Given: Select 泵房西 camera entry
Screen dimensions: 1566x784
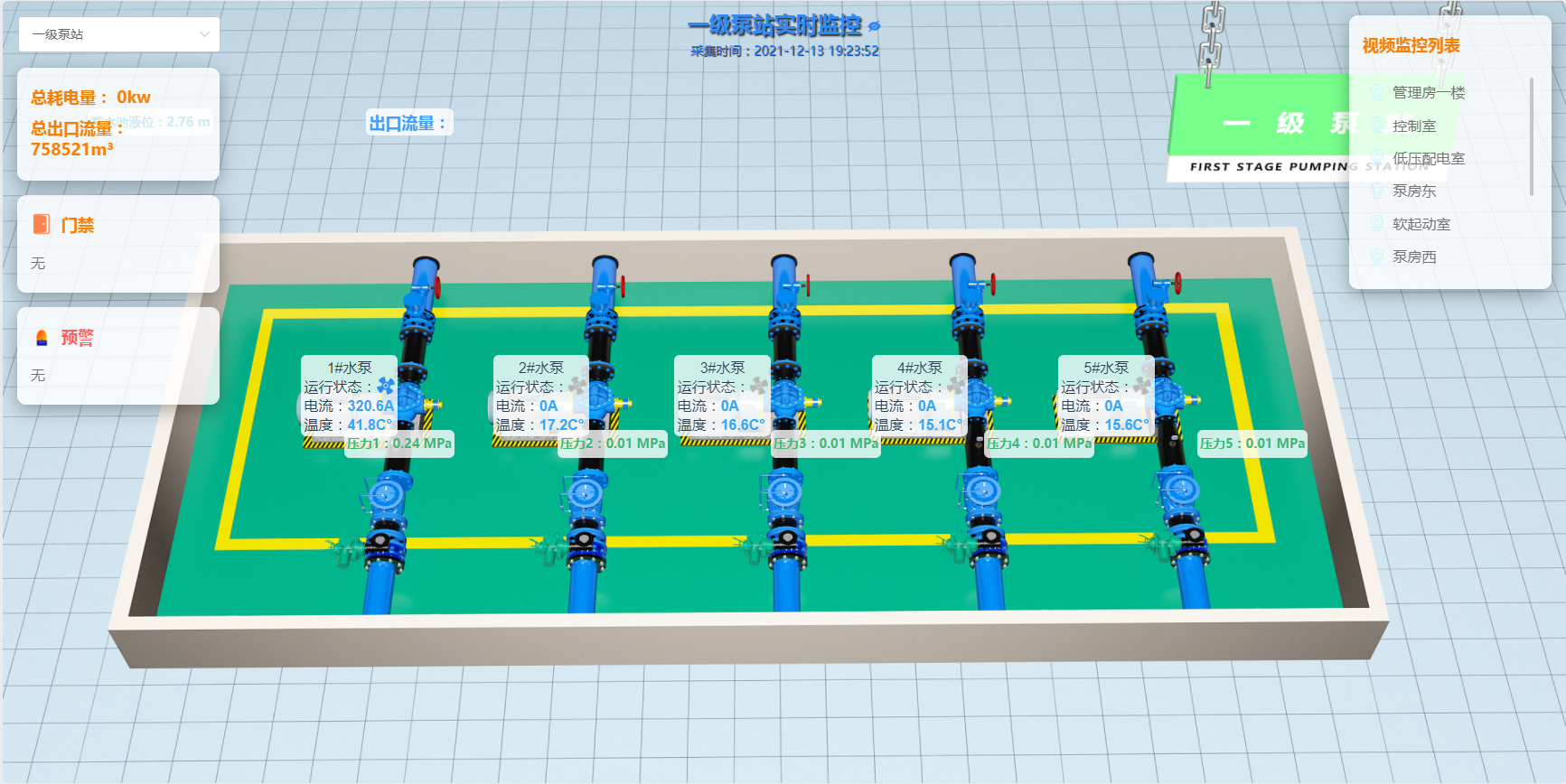Looking at the screenshot, I should 1414,257.
